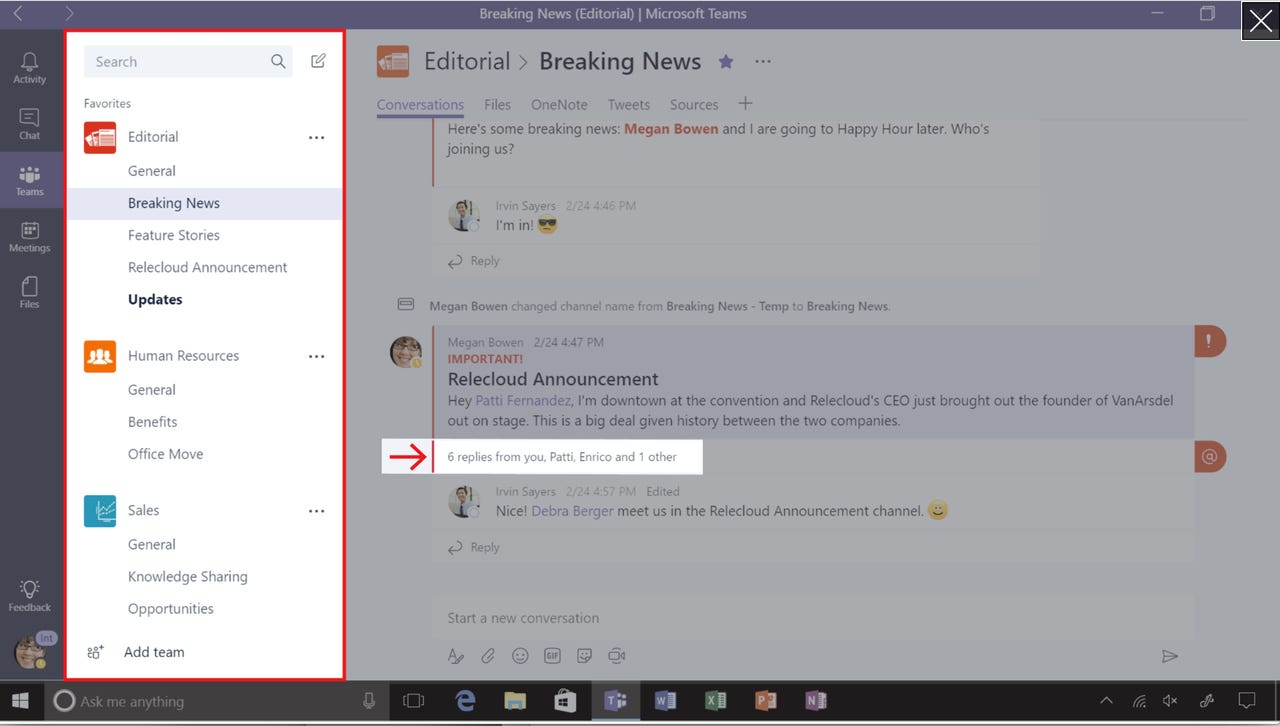Open more options for Human Resources team

coord(317,356)
